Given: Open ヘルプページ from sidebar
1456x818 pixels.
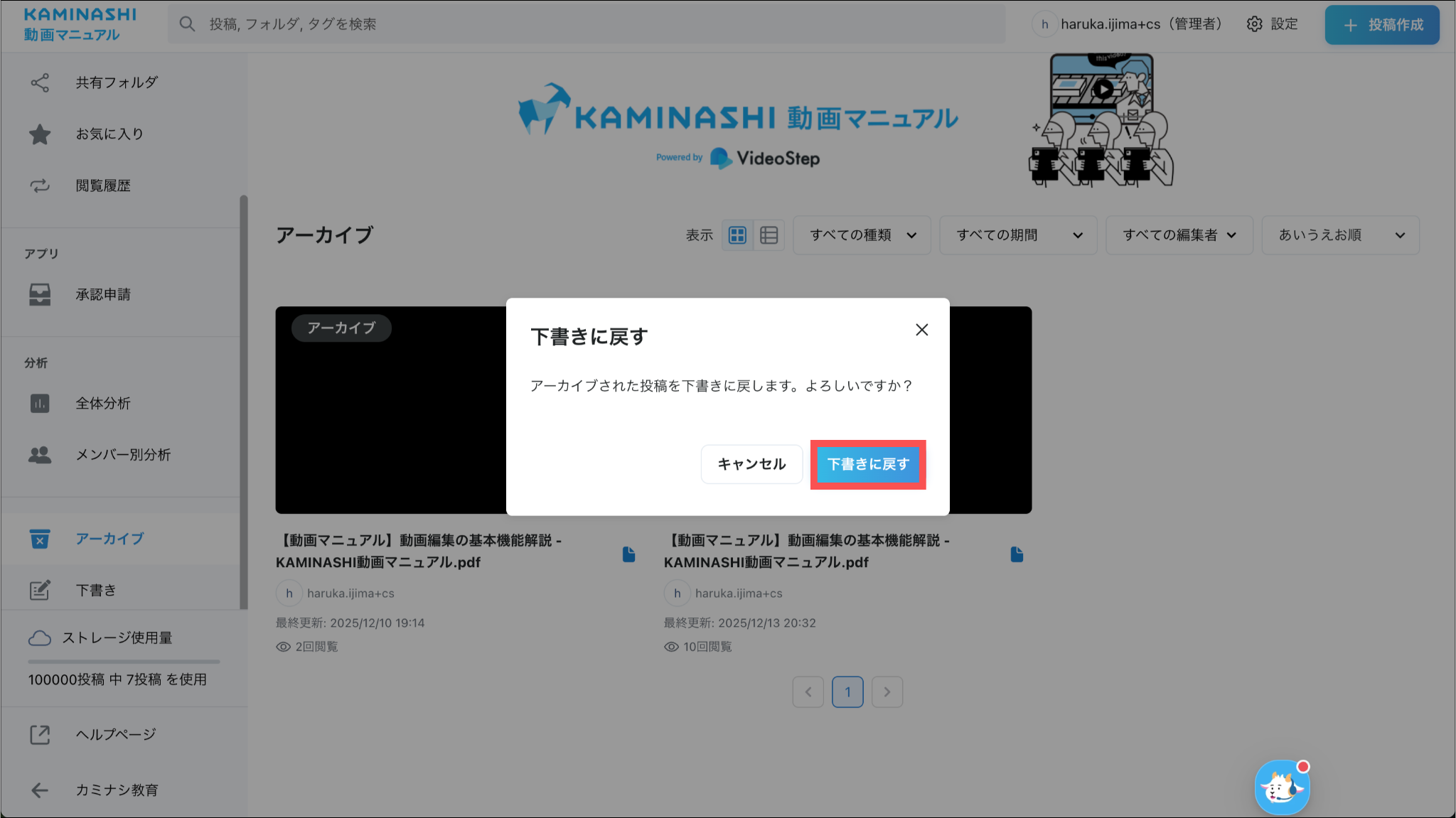Looking at the screenshot, I should pyautogui.click(x=115, y=734).
